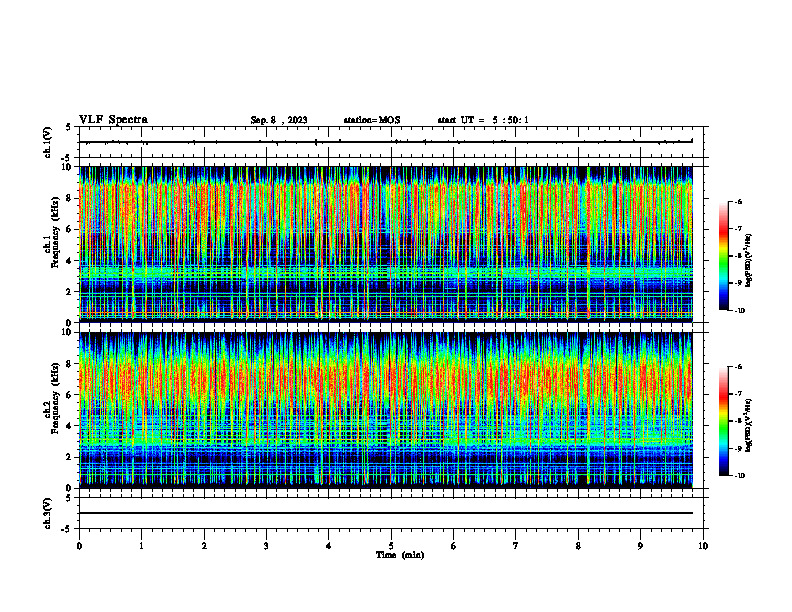792x612 pixels.
Task: Click the "-7" tick on the ch.2 colorbar
Action: click(x=738, y=394)
